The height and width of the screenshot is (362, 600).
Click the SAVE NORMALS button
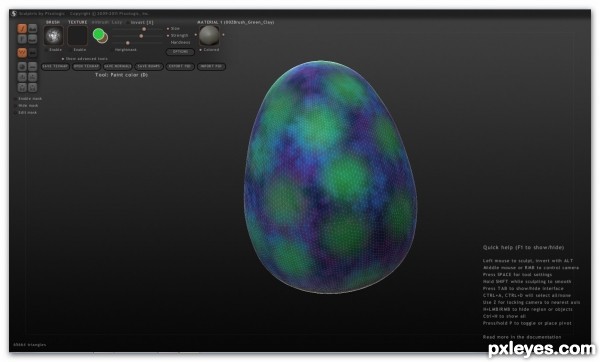pos(117,67)
